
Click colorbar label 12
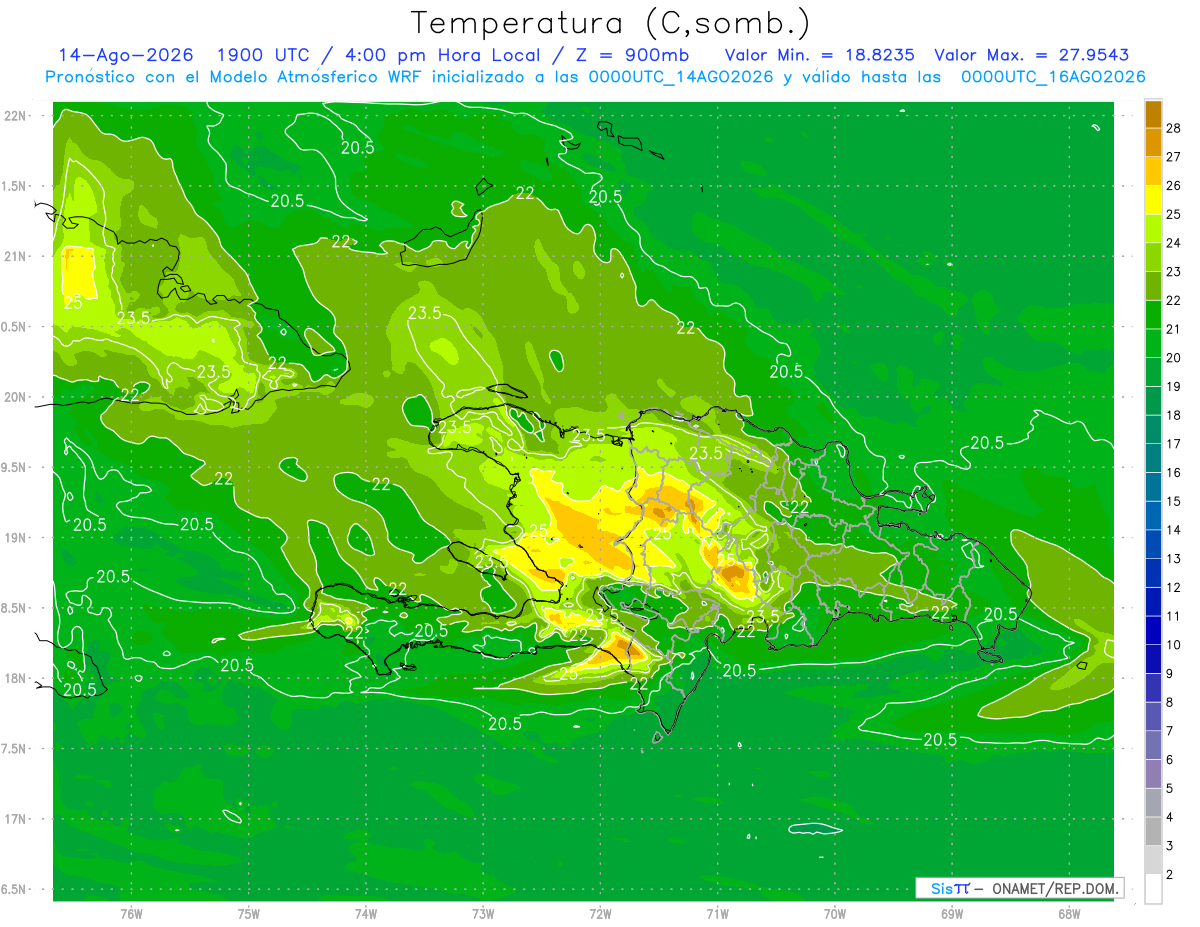[1174, 587]
